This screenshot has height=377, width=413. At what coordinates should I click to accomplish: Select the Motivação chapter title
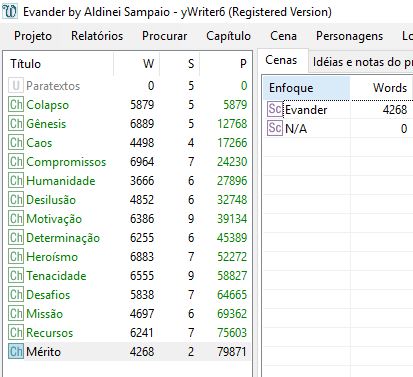(x=54, y=219)
